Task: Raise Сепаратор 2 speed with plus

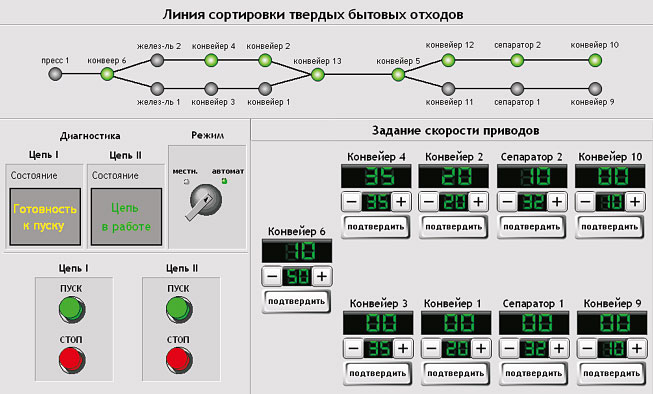Action: 557,202
